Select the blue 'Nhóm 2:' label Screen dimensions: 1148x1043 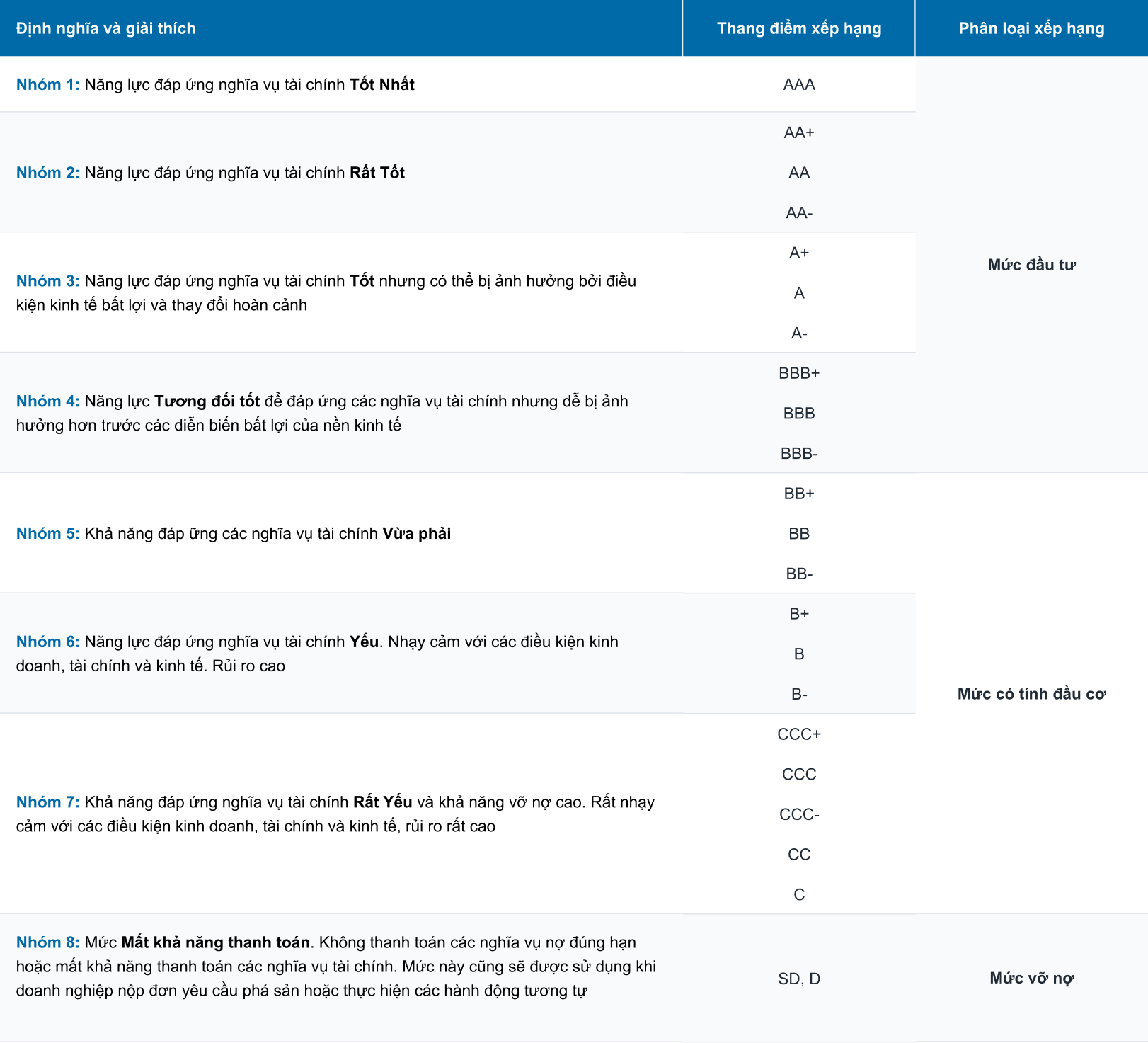(x=47, y=173)
